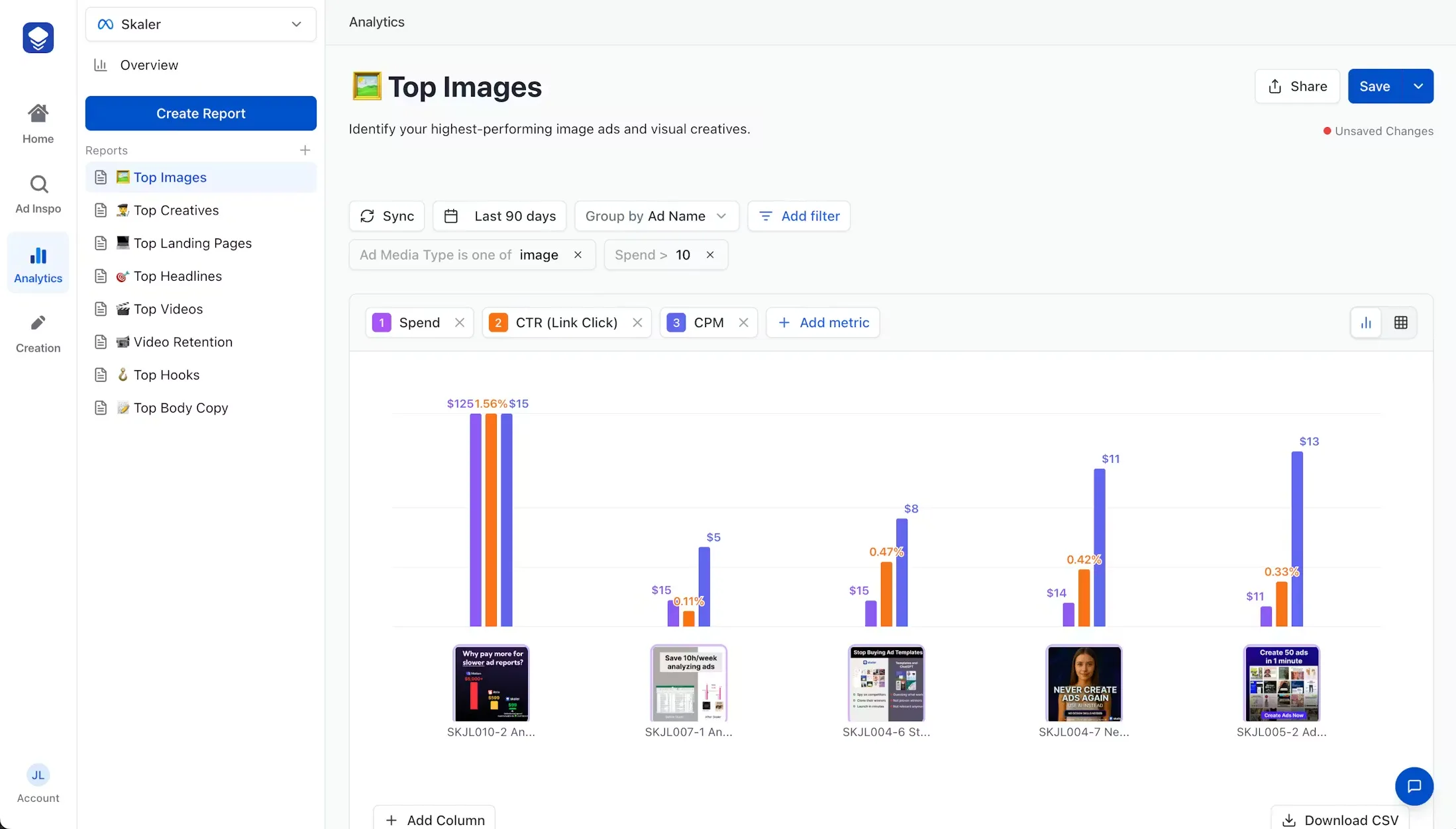
Task: Open the Top Creatives report
Action: coord(176,210)
